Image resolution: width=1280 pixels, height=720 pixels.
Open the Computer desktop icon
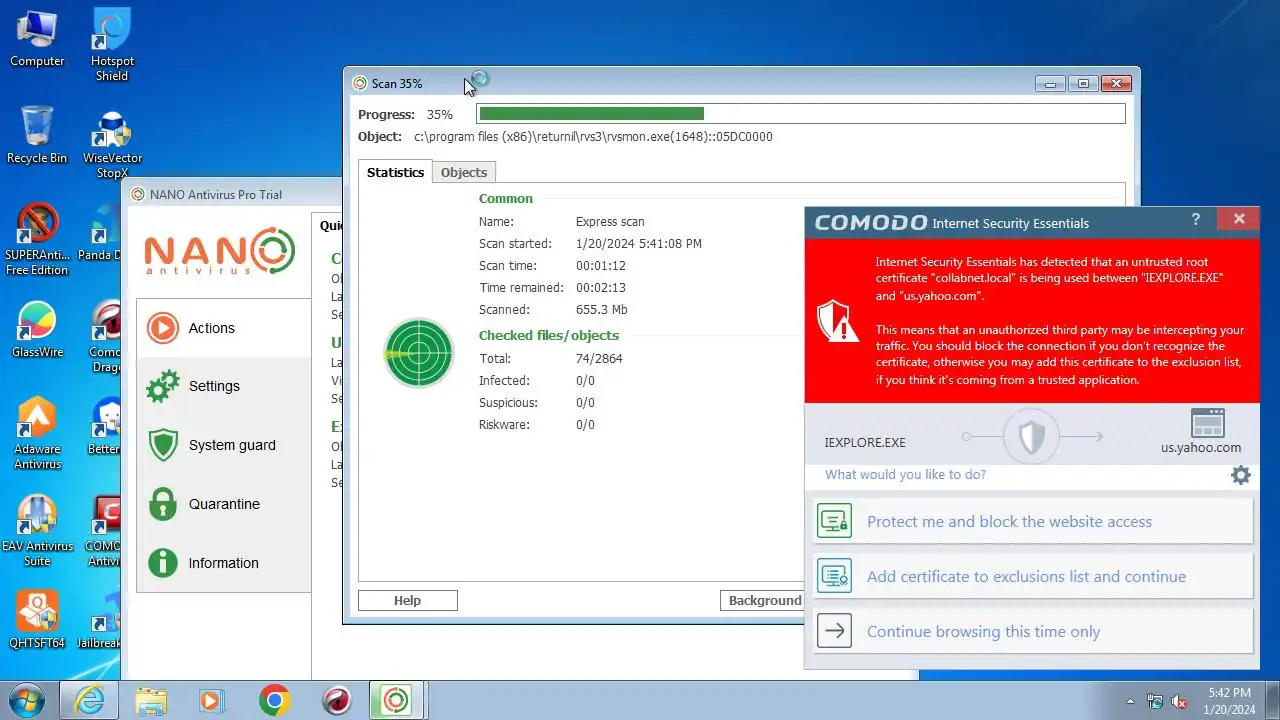(x=37, y=38)
